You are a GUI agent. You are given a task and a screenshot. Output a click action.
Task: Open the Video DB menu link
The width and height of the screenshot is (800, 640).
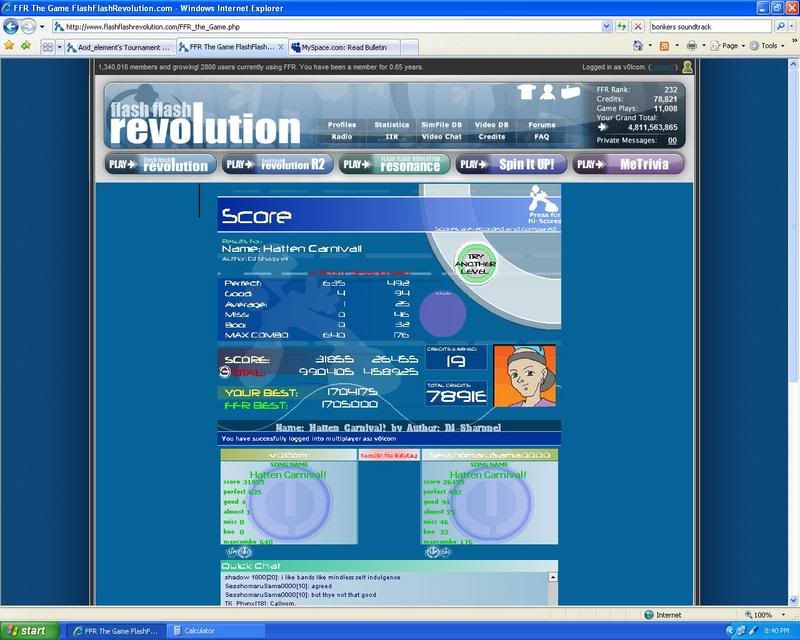(x=491, y=125)
